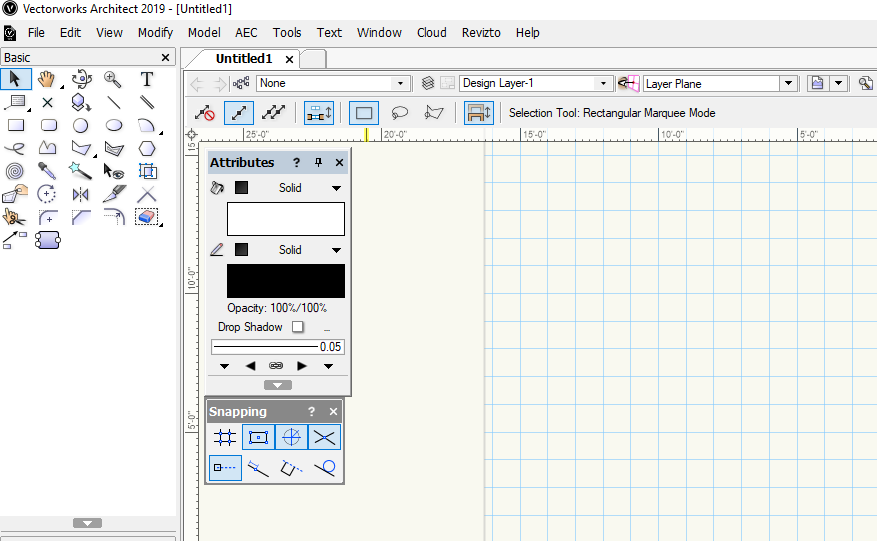This screenshot has width=877, height=541.
Task: Select the Eraser tool
Action: [147, 217]
